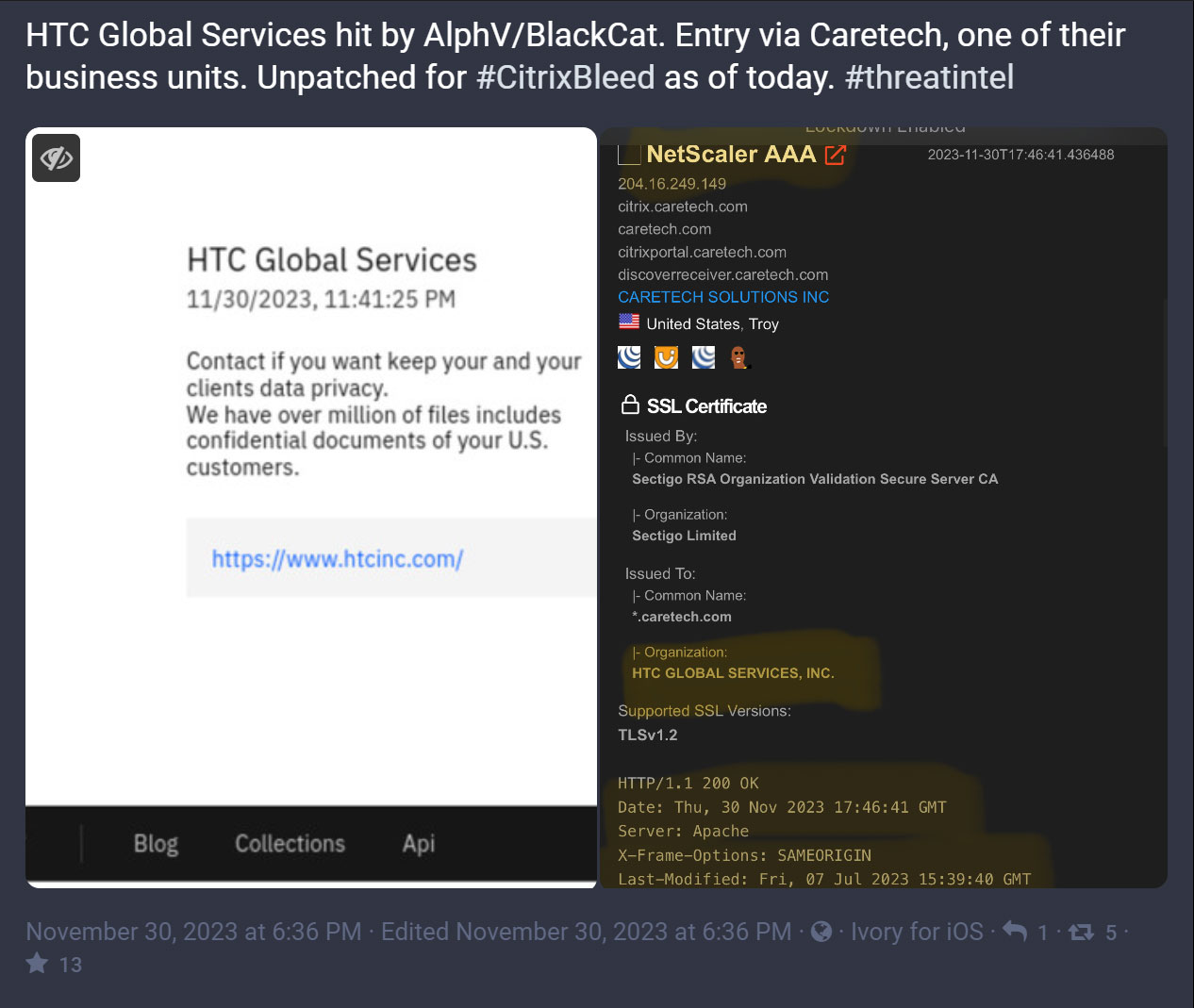Boost the post with the repeat icon

point(1081,933)
